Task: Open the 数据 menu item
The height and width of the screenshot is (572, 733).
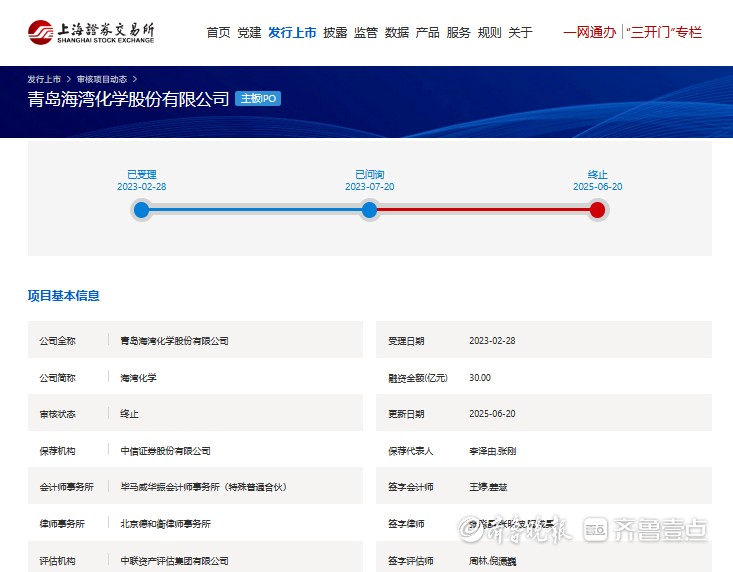Action: click(397, 32)
